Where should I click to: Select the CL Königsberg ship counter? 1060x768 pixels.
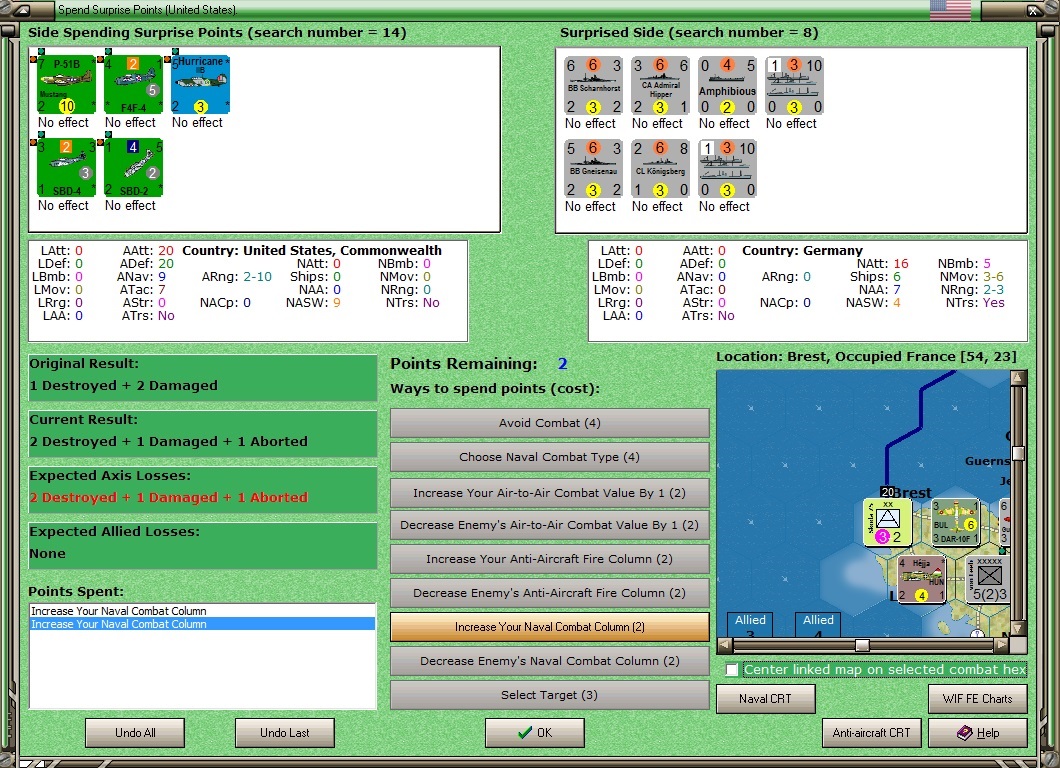[660, 169]
